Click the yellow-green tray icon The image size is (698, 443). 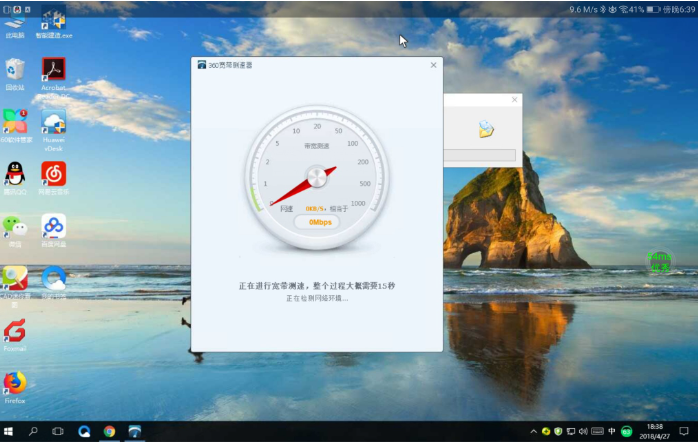546,431
